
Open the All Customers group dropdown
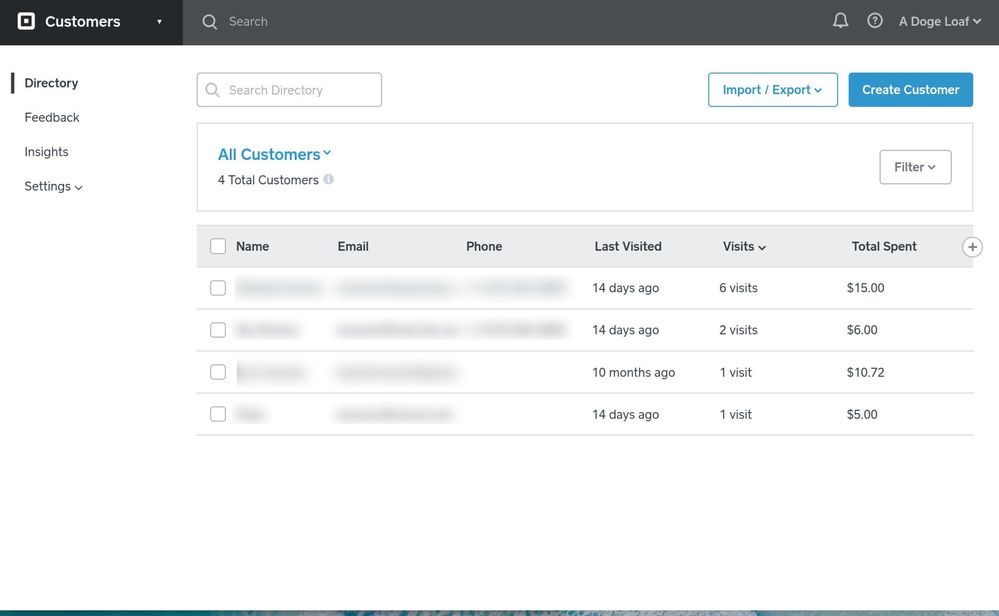click(274, 154)
